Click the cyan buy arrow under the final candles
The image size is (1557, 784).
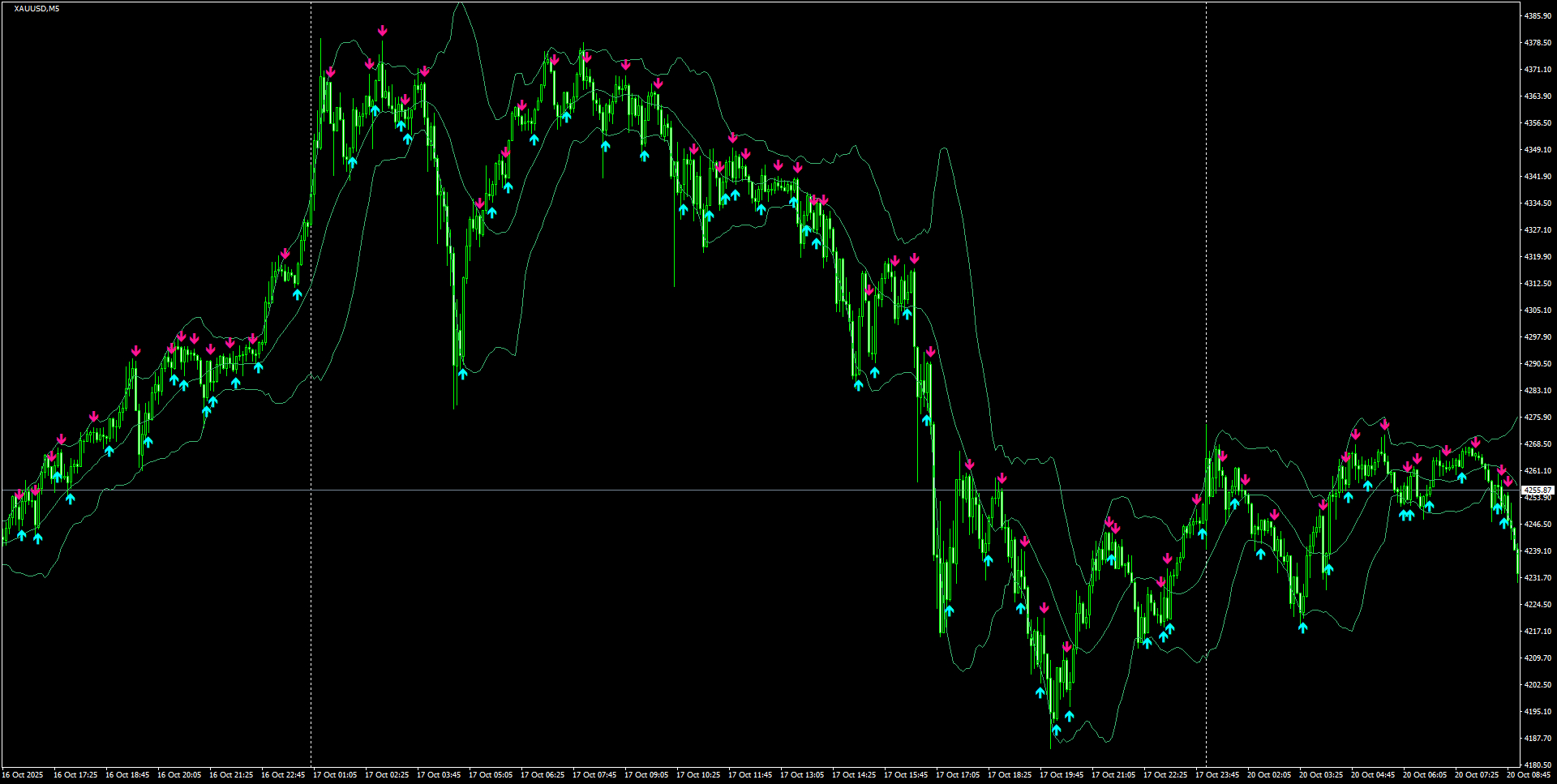[x=1504, y=523]
